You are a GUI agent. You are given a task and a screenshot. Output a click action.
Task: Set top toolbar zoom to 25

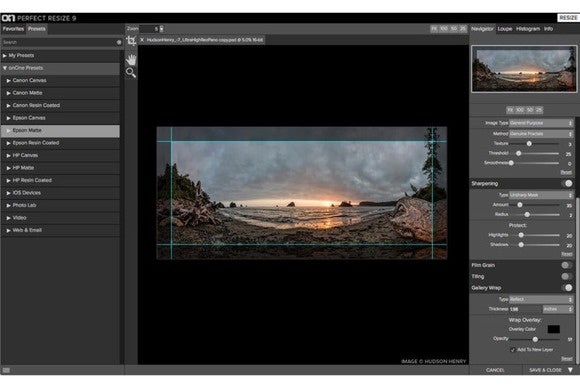point(463,28)
